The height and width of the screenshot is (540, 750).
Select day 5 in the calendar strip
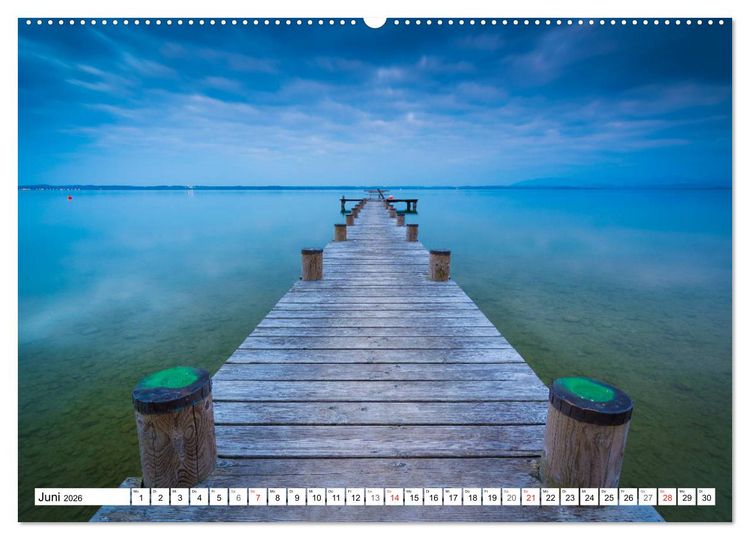click(219, 496)
